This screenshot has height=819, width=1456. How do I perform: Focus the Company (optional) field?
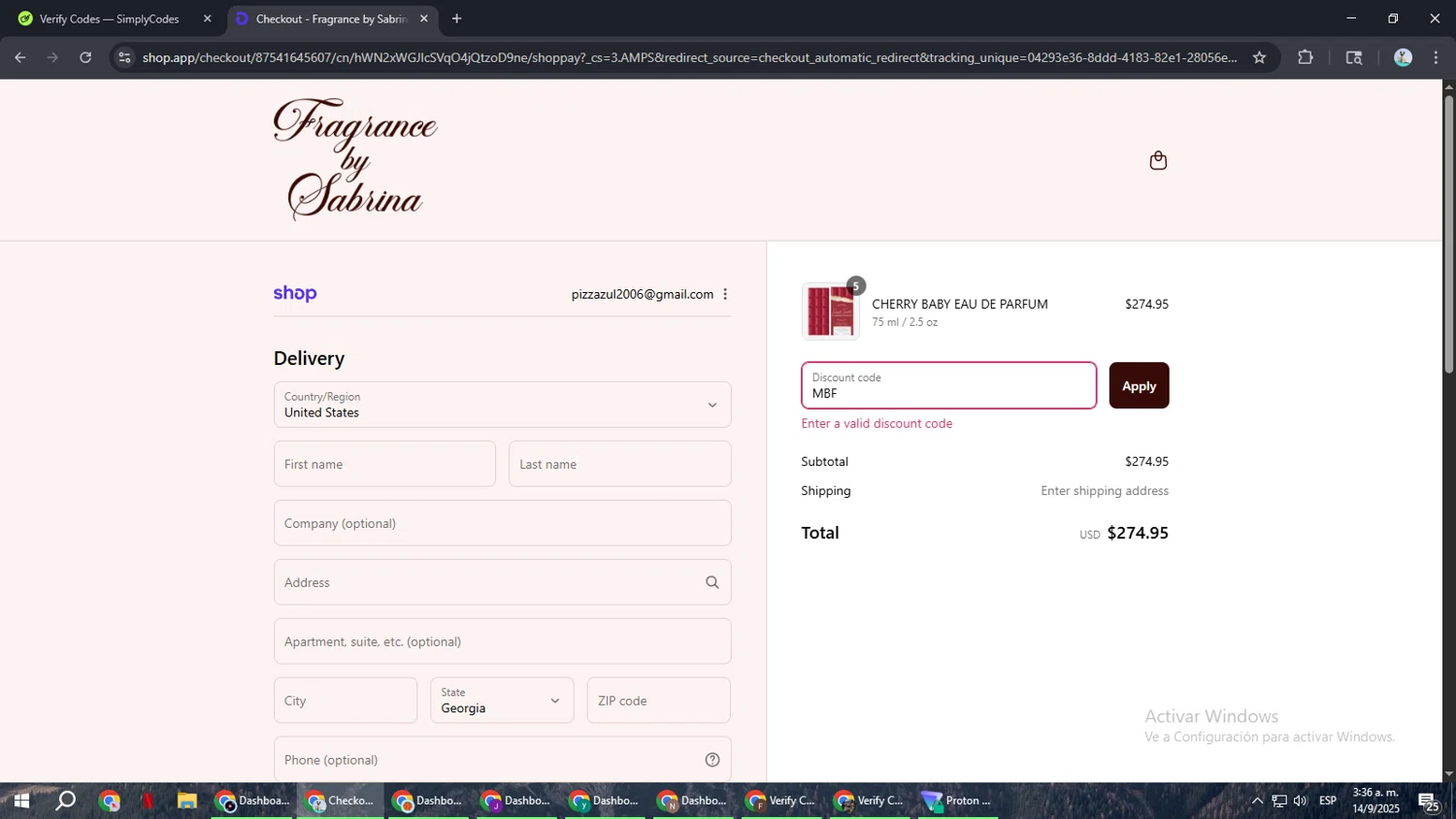502,523
